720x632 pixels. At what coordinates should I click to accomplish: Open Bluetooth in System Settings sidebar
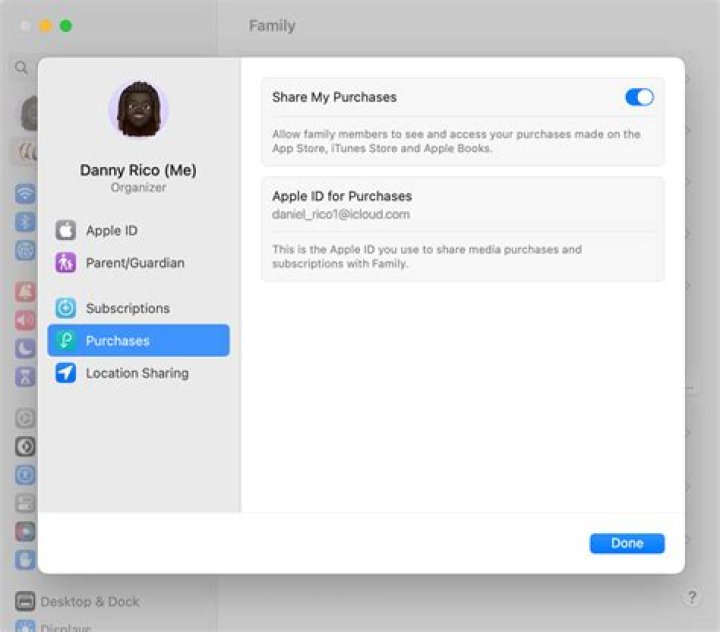point(25,222)
